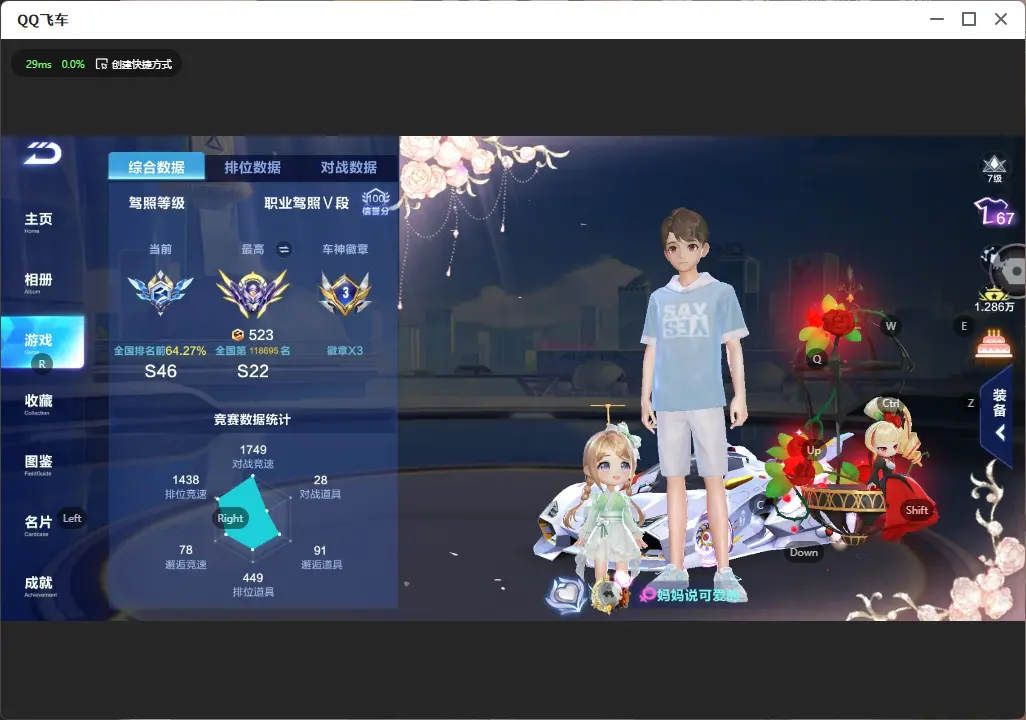Image resolution: width=1026 pixels, height=720 pixels.
Task: Click the Q key overlay
Action: (817, 359)
